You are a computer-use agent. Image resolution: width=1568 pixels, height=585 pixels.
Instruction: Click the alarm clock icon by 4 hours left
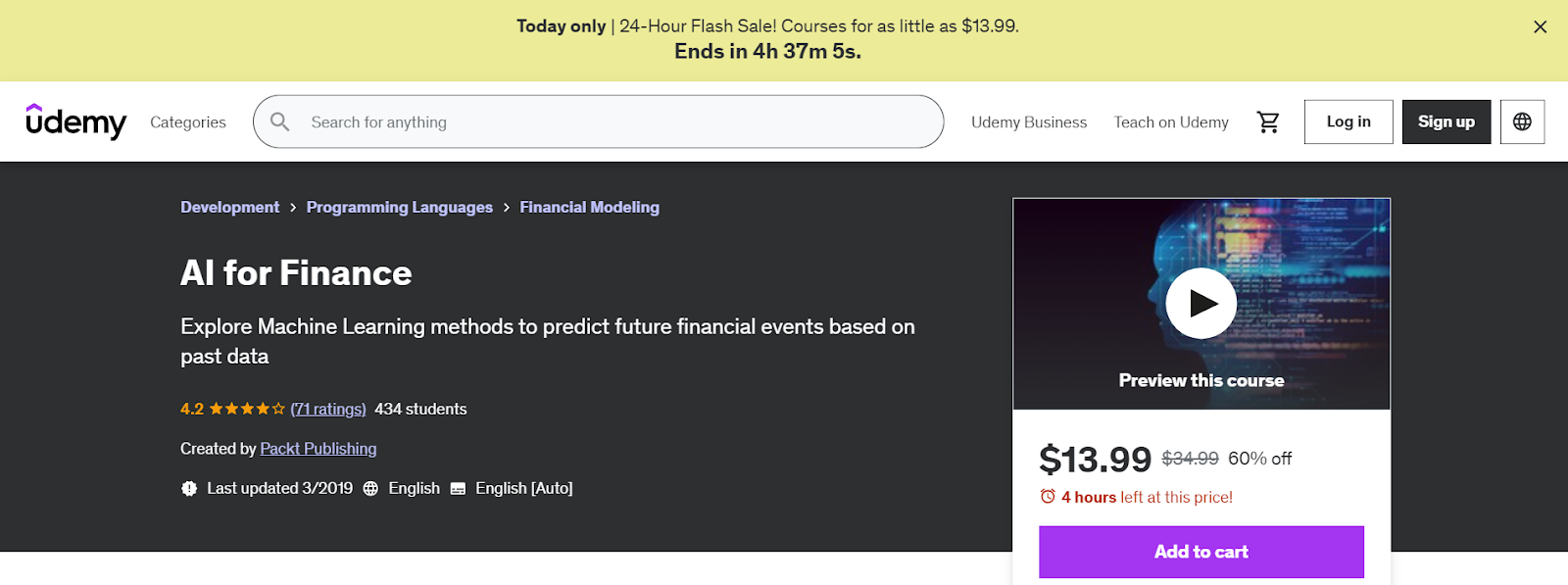[1048, 497]
